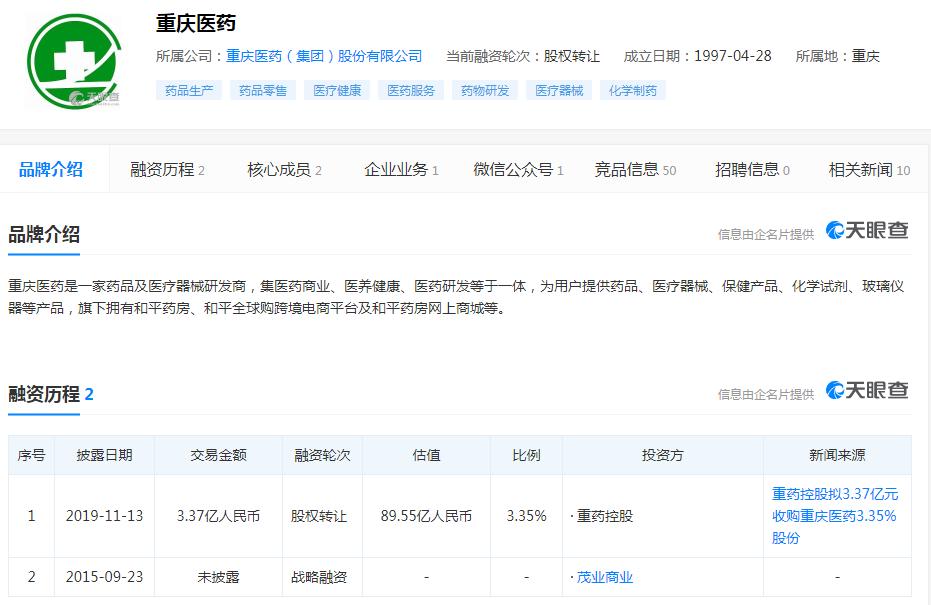Open investor link 茂业商业
Image resolution: width=931 pixels, height=605 pixels.
click(604, 577)
